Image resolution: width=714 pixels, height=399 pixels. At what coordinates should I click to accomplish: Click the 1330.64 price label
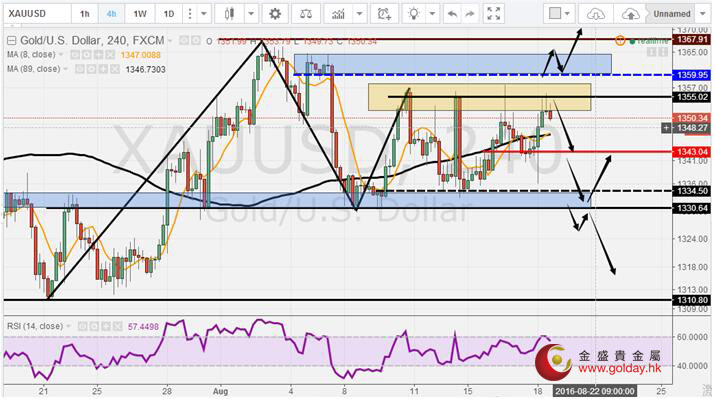692,208
